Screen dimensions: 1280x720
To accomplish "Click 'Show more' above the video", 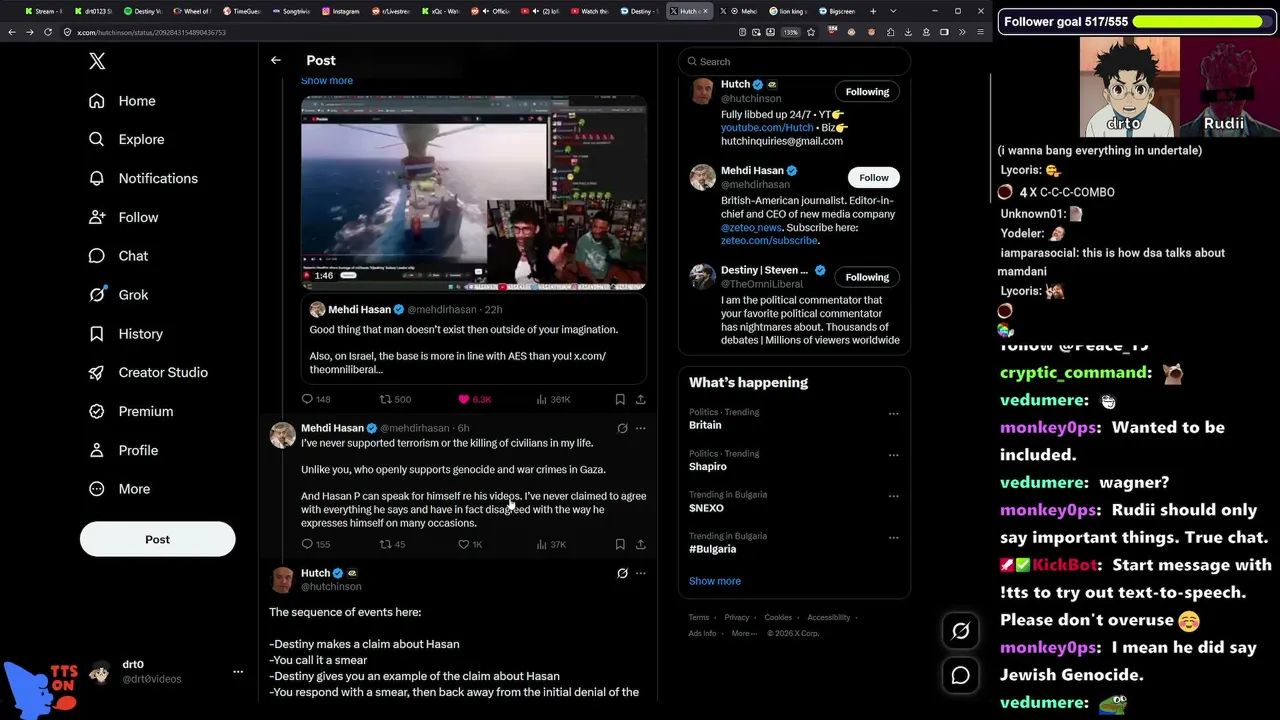I will tap(327, 81).
